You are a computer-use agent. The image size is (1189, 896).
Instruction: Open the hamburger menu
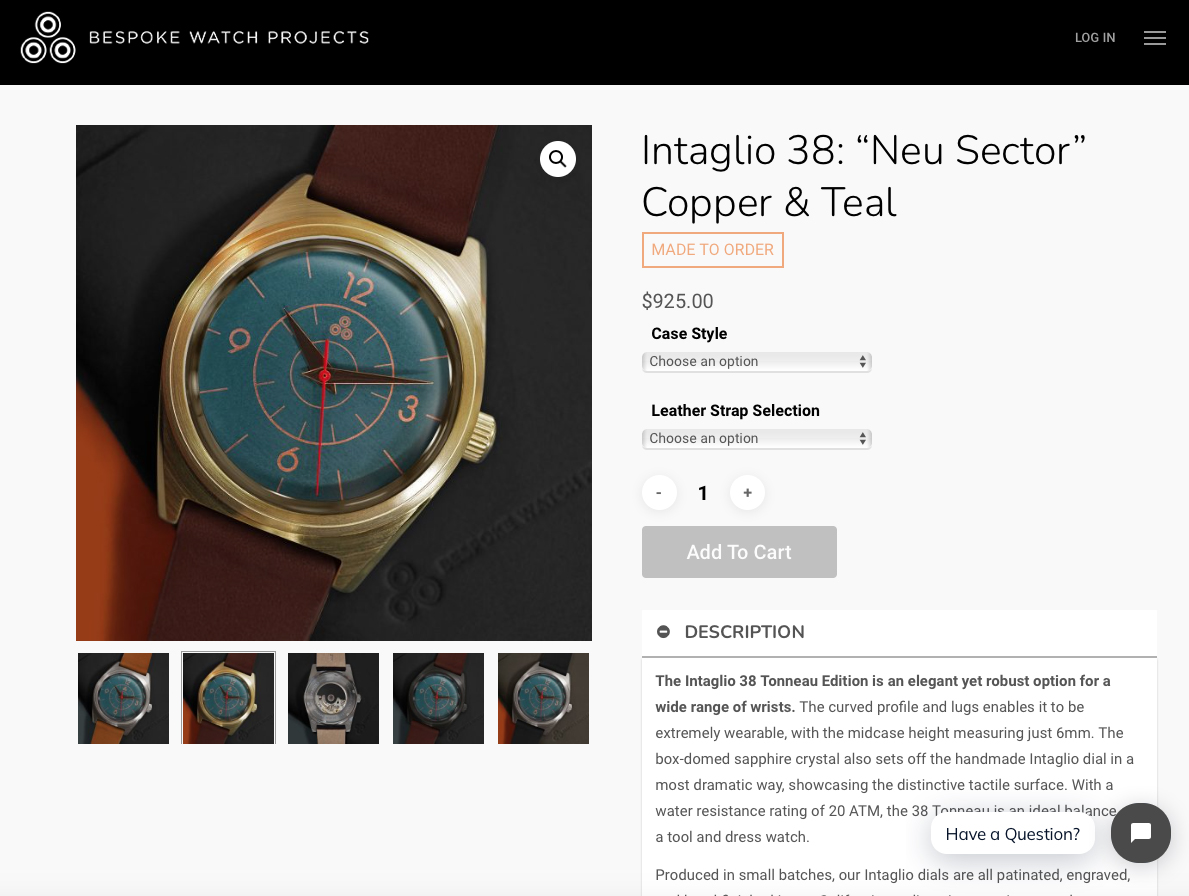coord(1155,38)
